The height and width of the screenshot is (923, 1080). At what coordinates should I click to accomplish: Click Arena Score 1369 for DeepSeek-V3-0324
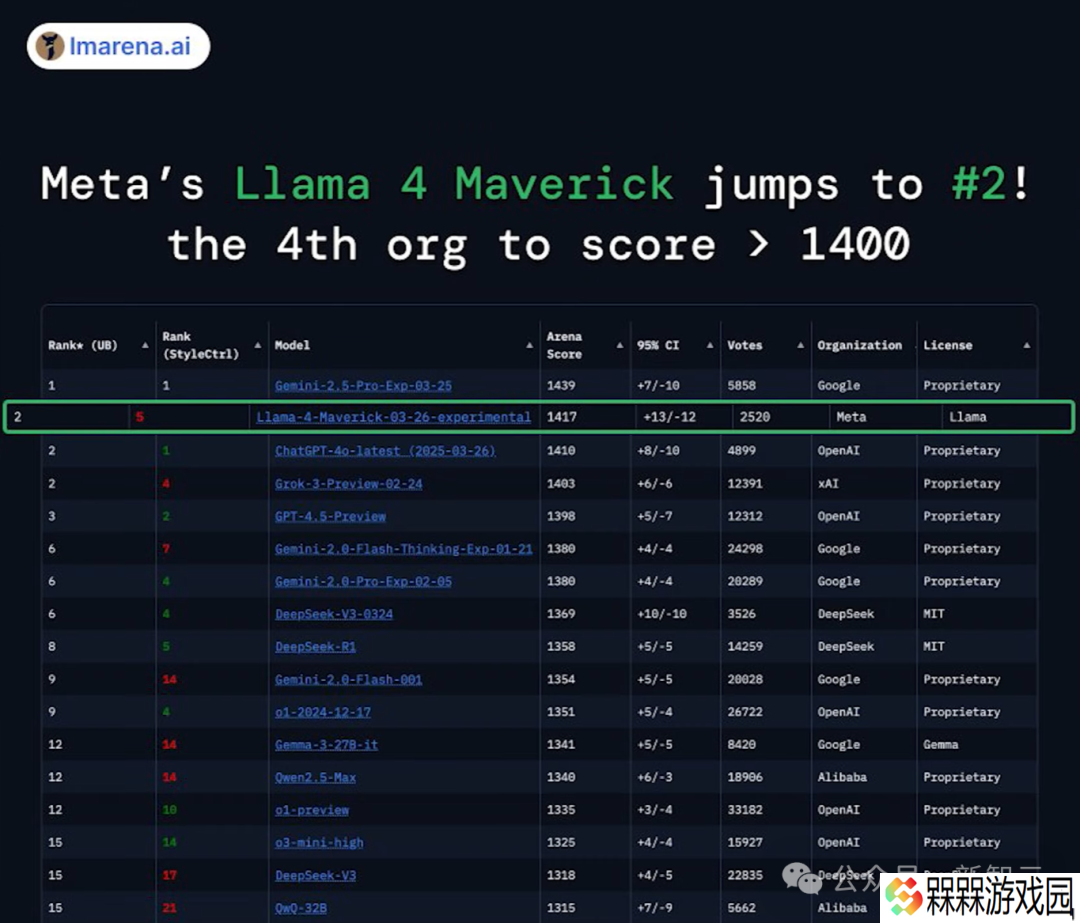(561, 614)
